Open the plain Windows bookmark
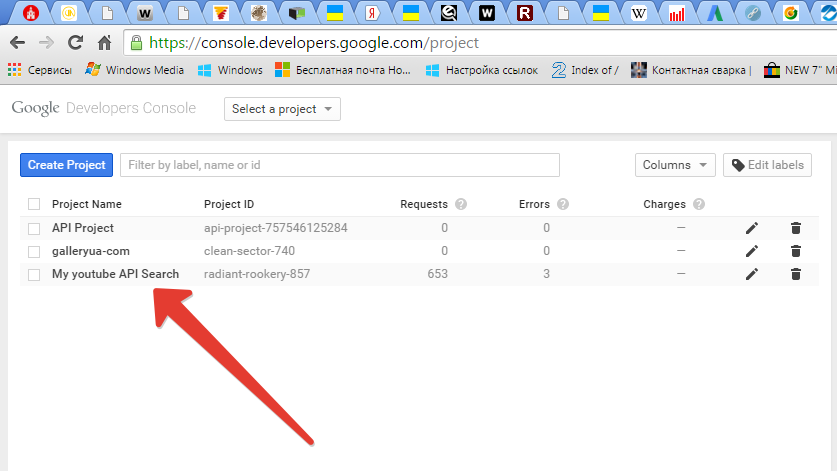Screen dimensions: 837x471 tap(230, 70)
